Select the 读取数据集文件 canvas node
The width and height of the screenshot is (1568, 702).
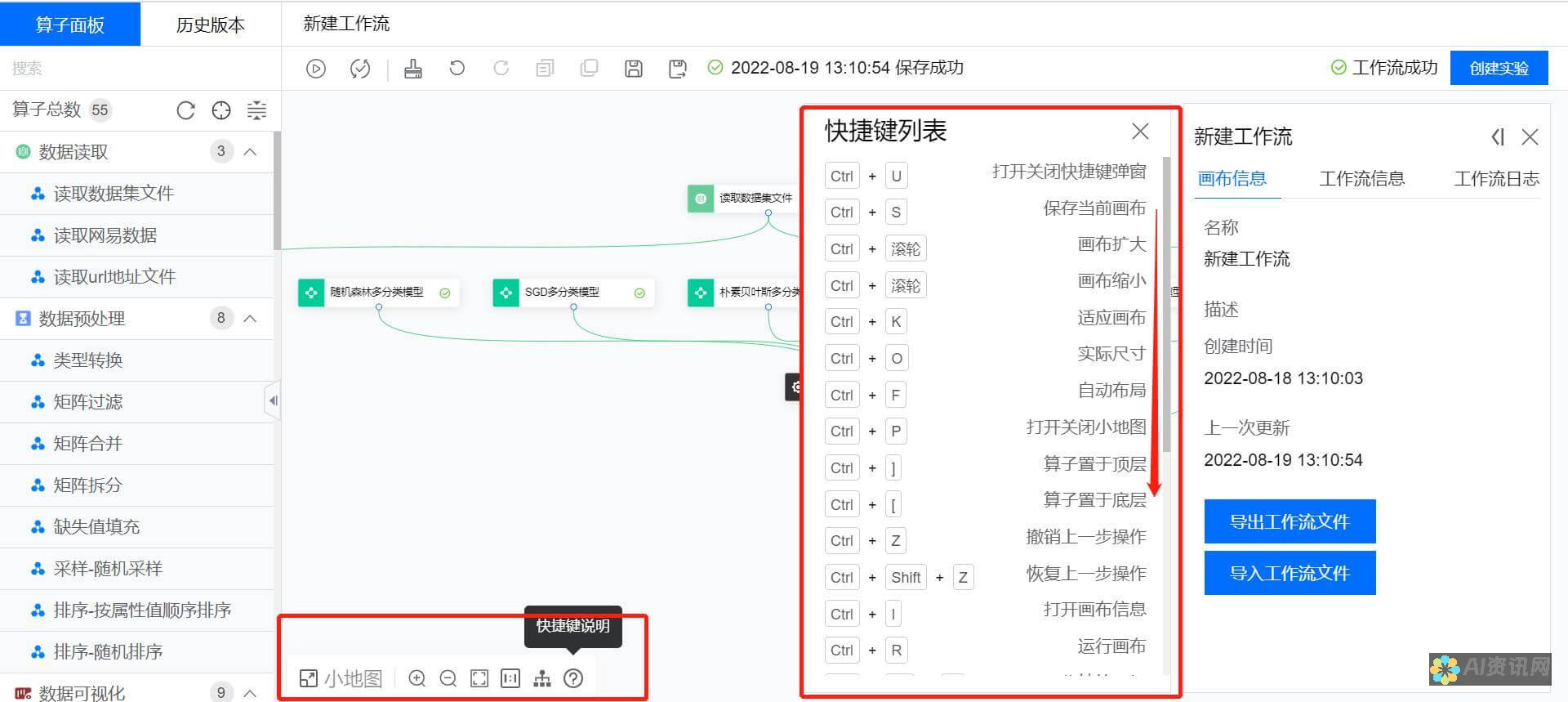tap(743, 198)
